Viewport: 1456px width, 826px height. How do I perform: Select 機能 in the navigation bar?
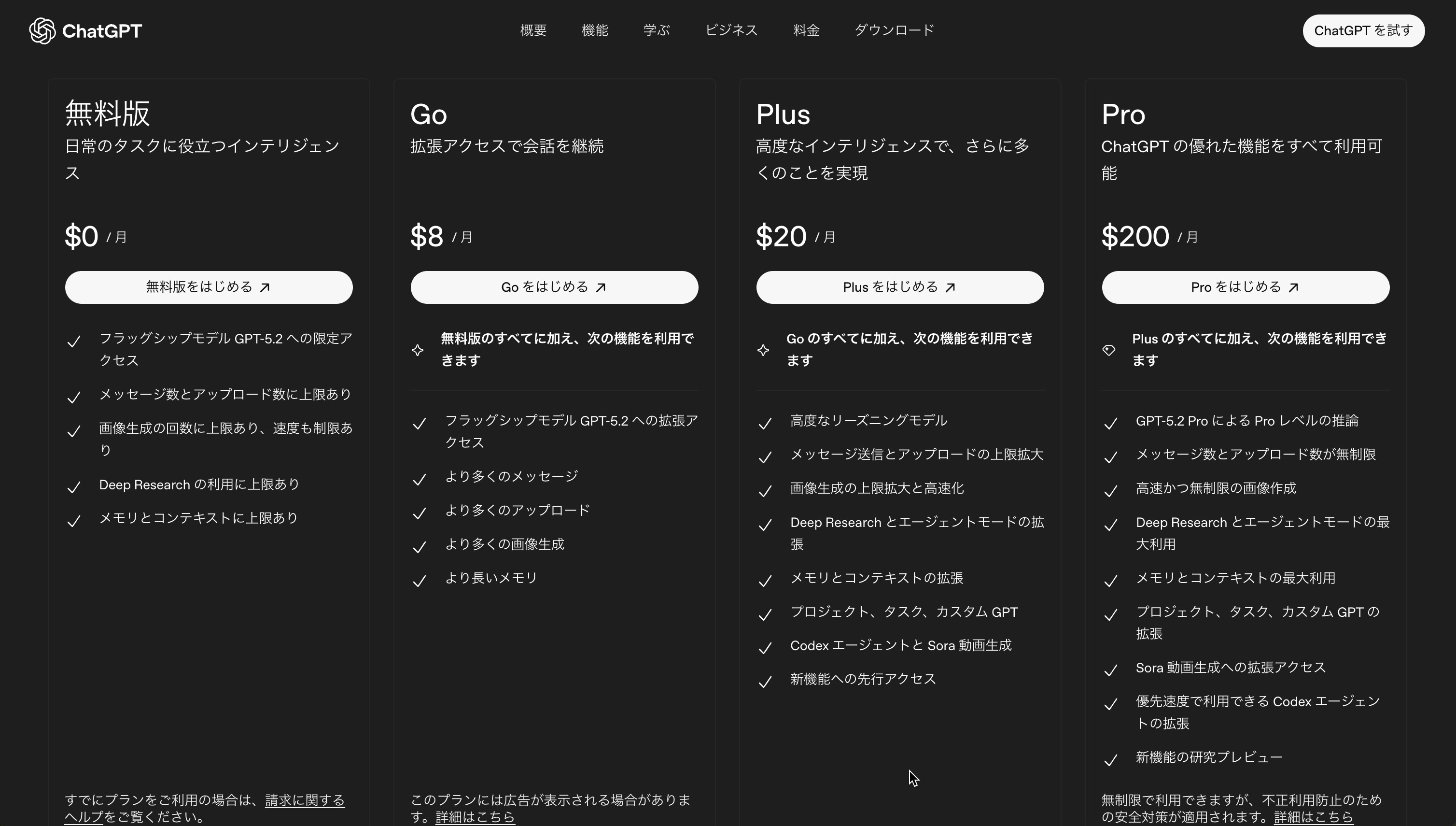coord(594,30)
